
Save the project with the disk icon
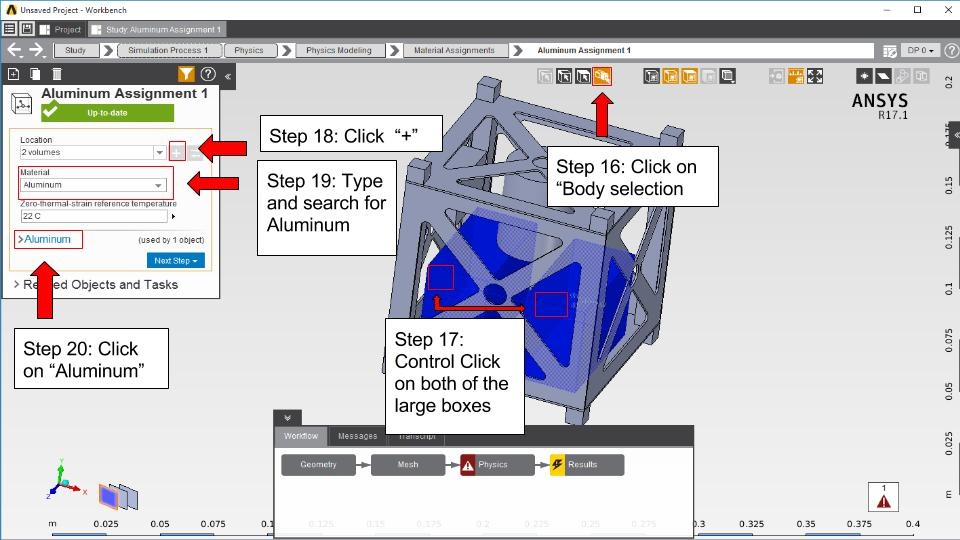pyautogui.click(x=27, y=29)
